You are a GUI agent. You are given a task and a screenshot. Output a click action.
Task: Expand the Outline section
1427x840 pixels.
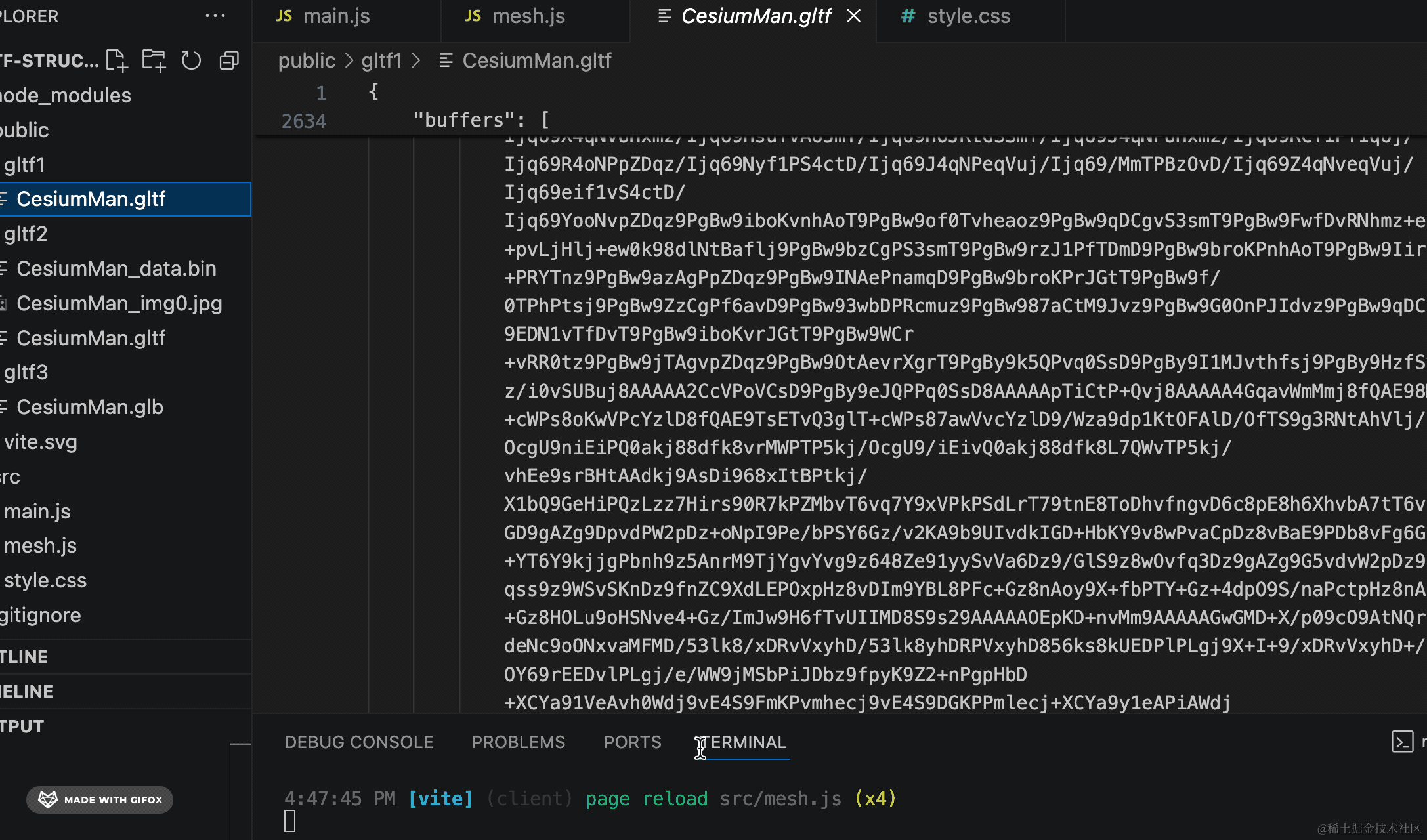click(125, 656)
